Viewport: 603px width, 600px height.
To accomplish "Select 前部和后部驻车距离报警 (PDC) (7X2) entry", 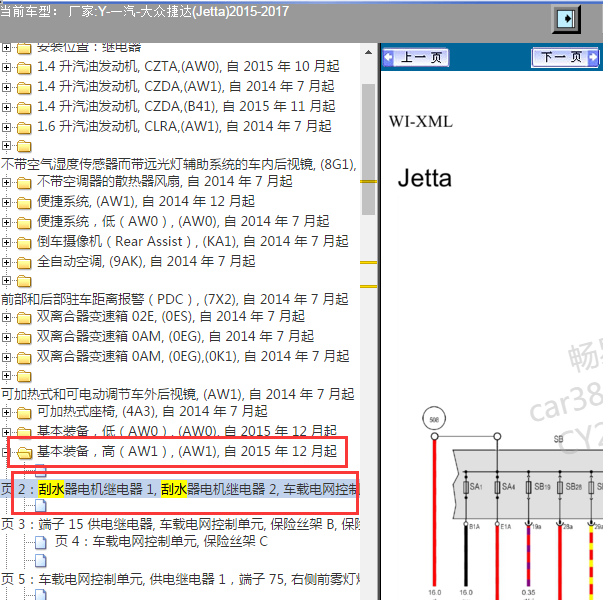I will tap(175, 299).
